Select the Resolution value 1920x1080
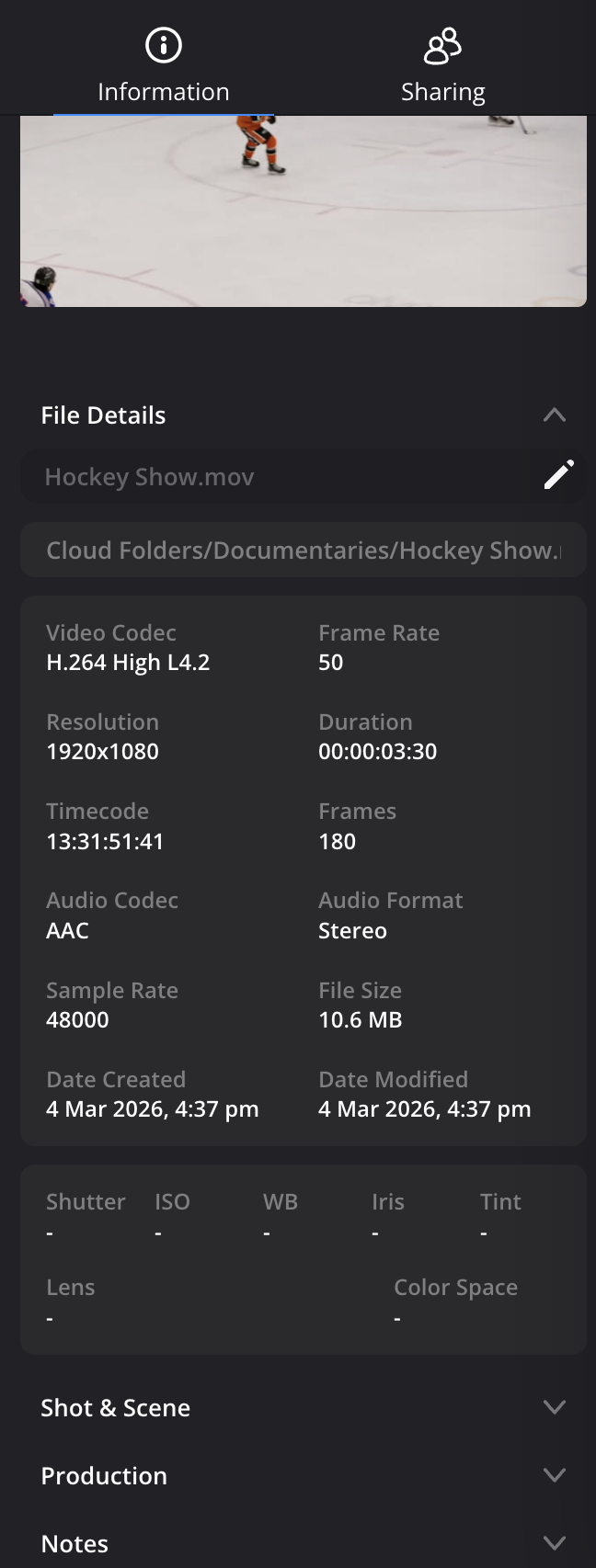 (x=102, y=751)
